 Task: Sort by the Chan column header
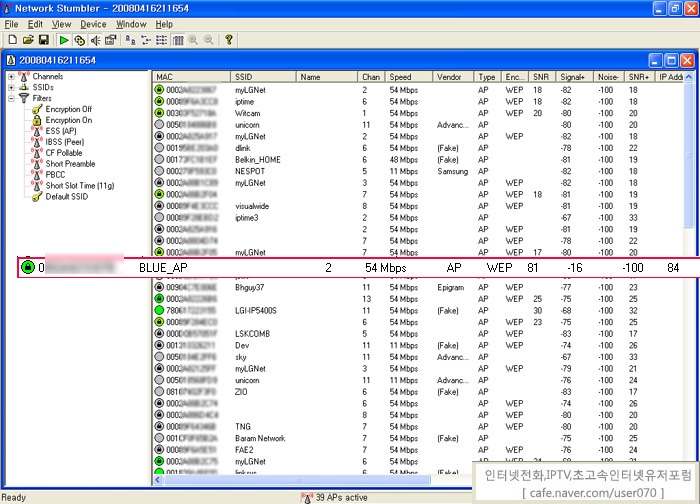[371, 77]
